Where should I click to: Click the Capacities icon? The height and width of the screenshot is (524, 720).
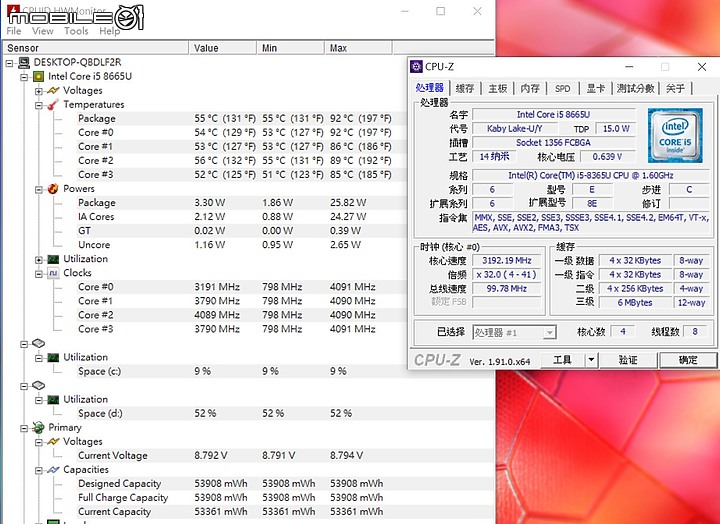tap(53, 470)
